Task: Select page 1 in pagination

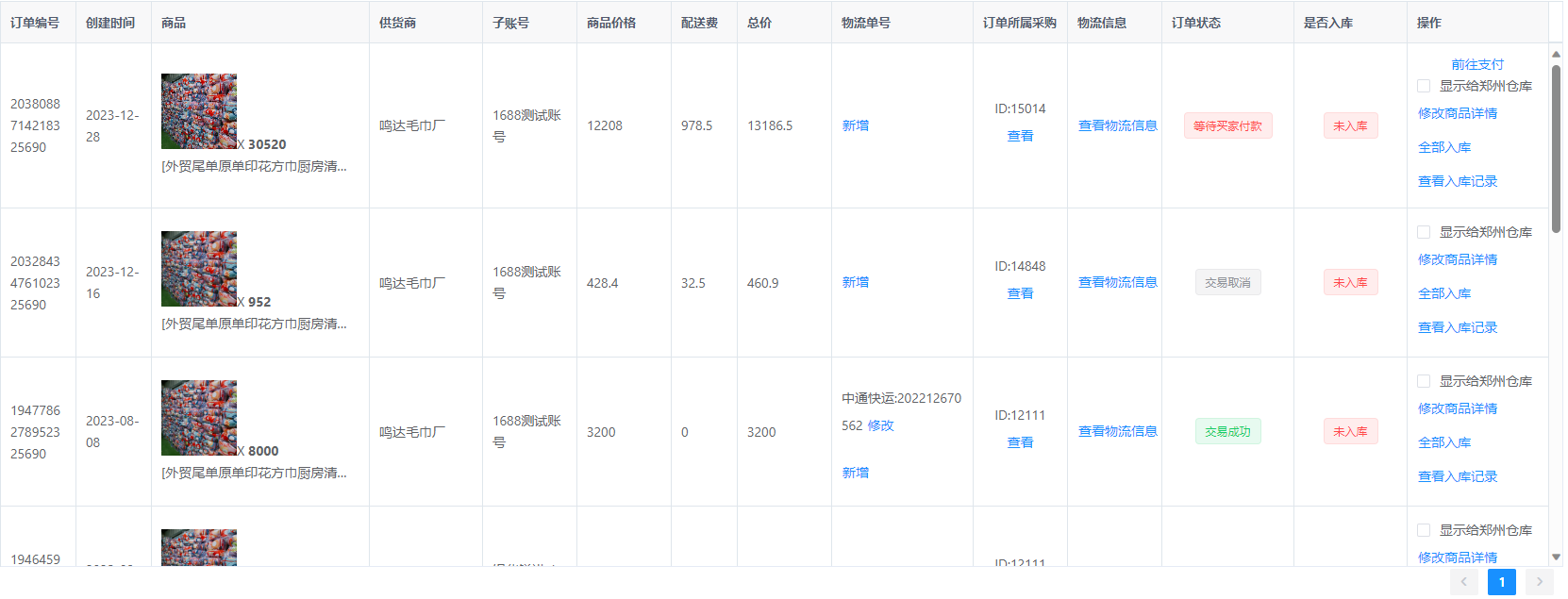Action: tap(1501, 582)
